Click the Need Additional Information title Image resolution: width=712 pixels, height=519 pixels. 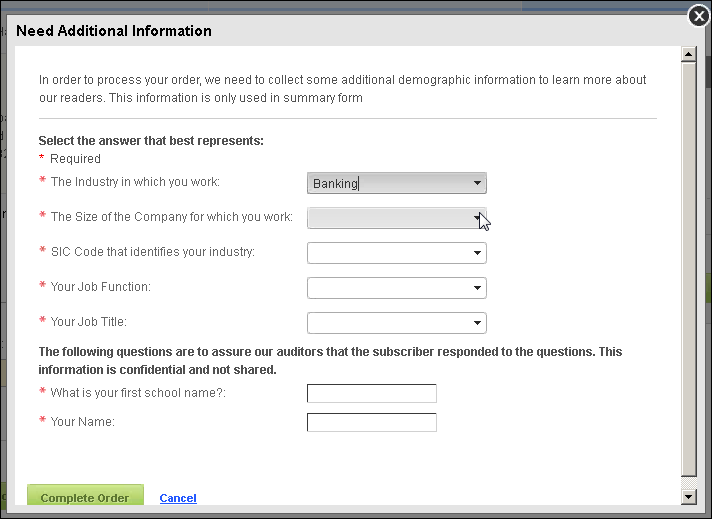click(114, 31)
